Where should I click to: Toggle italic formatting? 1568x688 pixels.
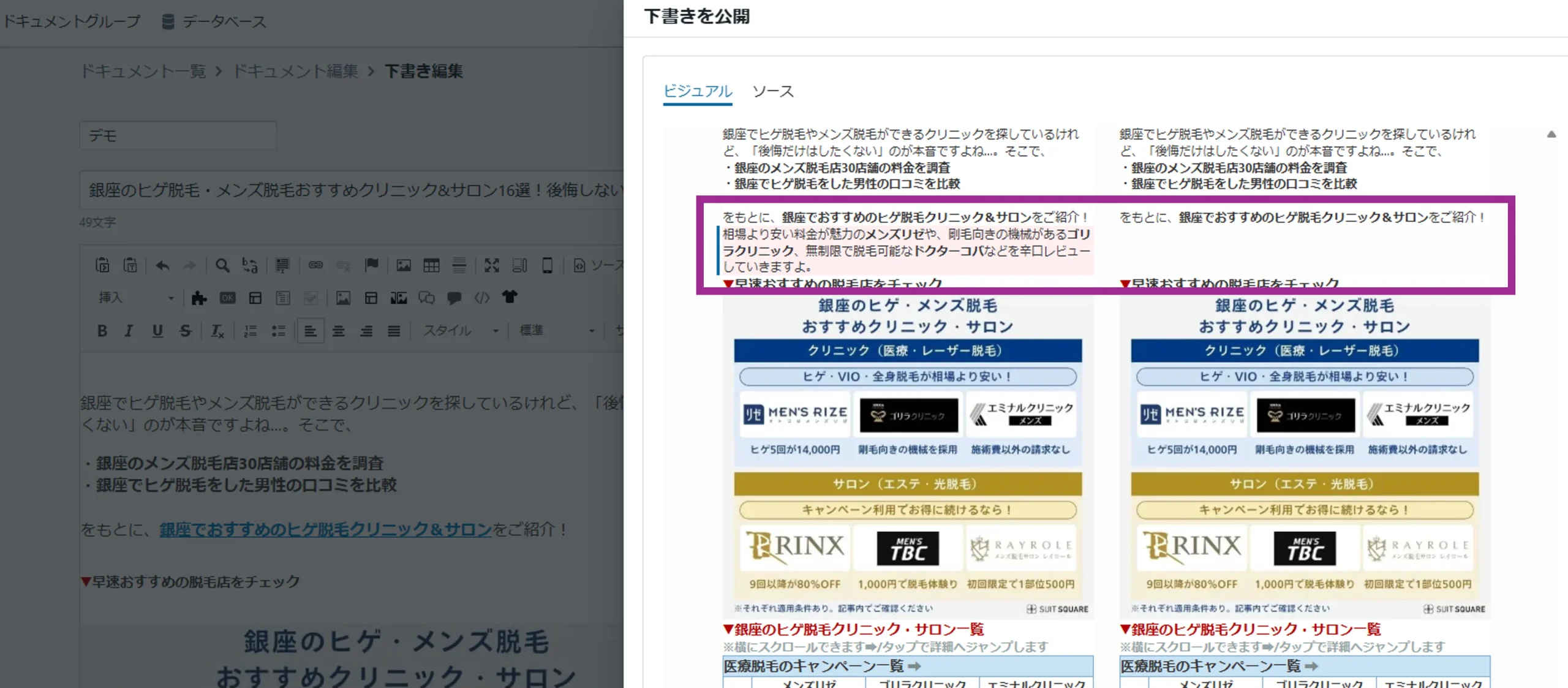(x=129, y=331)
